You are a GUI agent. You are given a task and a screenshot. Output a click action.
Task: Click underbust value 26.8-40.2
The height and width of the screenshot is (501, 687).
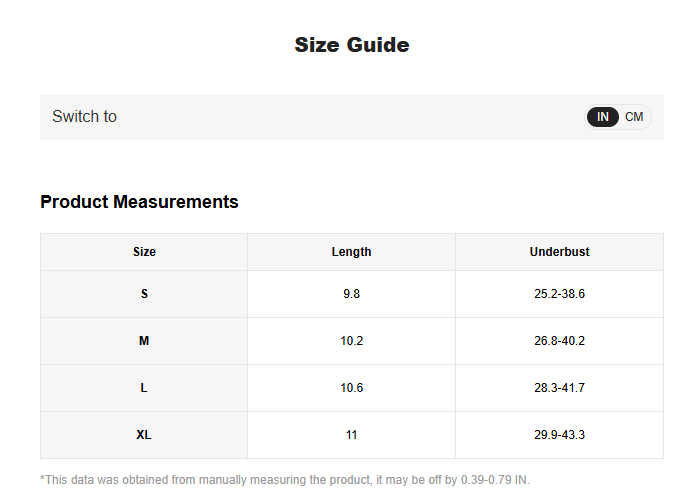tap(560, 341)
